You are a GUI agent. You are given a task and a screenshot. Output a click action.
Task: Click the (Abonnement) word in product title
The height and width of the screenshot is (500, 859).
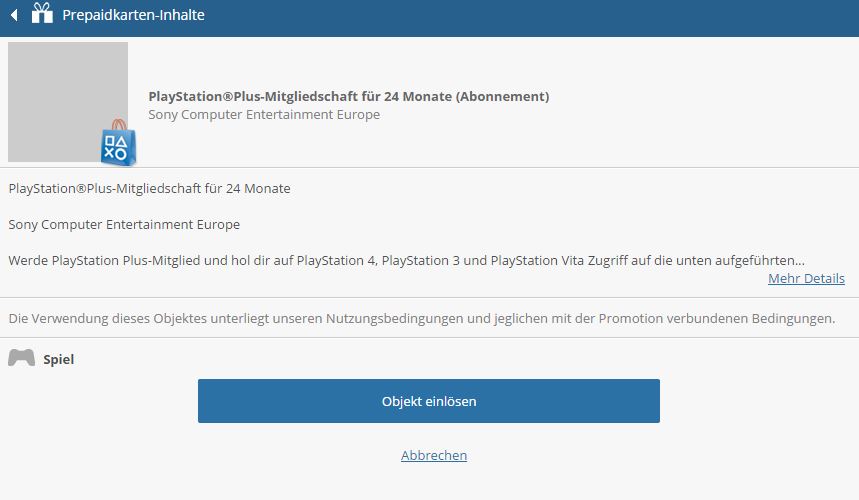click(x=502, y=96)
